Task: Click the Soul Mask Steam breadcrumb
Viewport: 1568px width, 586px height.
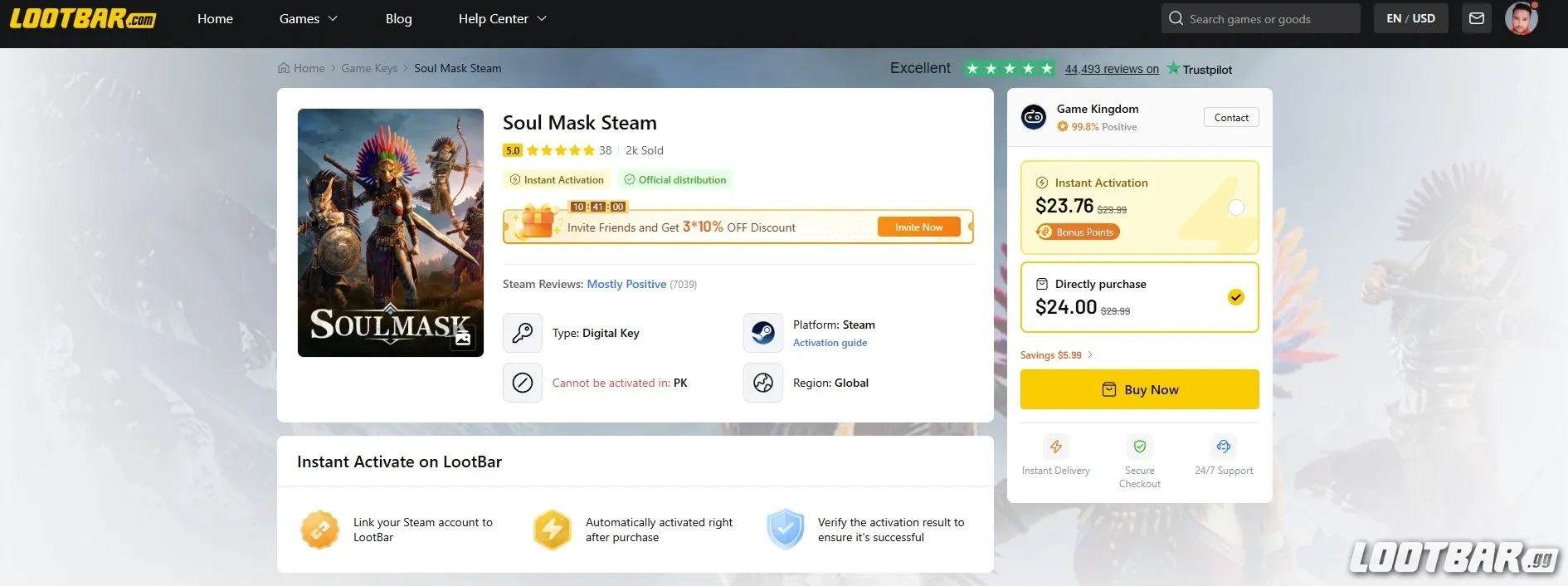Action: [x=458, y=68]
